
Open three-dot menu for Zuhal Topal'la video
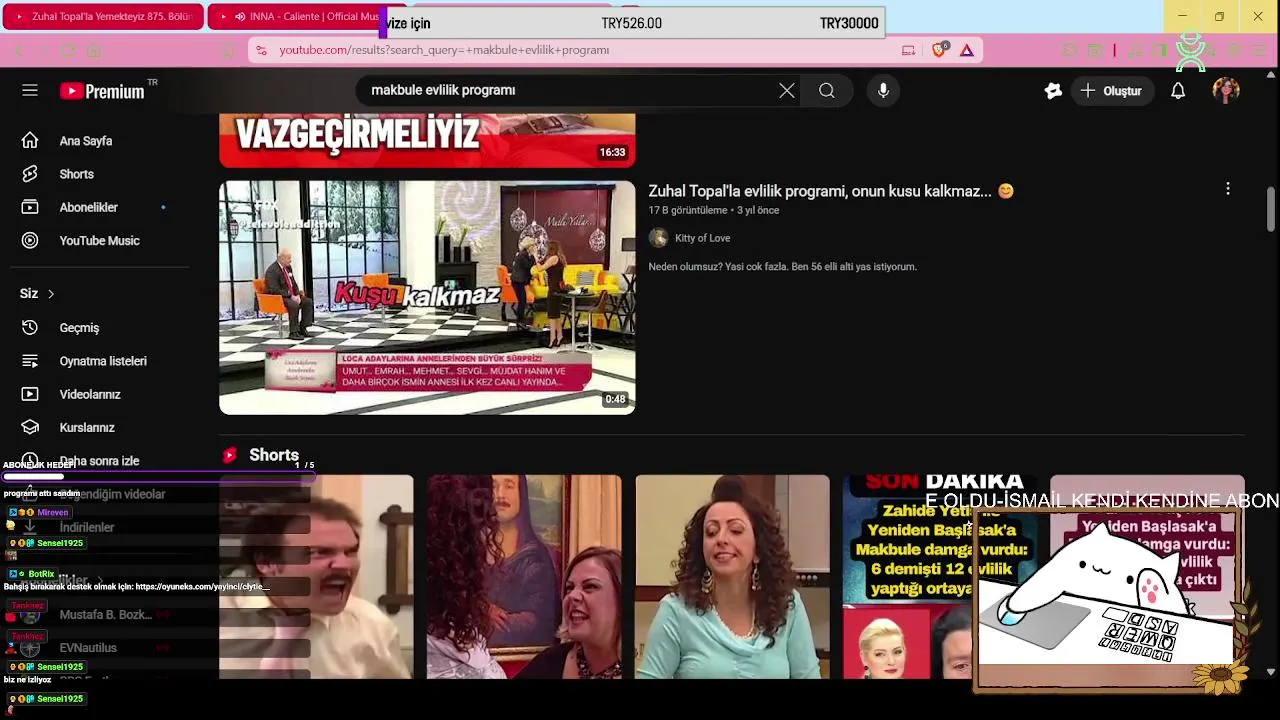point(1228,189)
